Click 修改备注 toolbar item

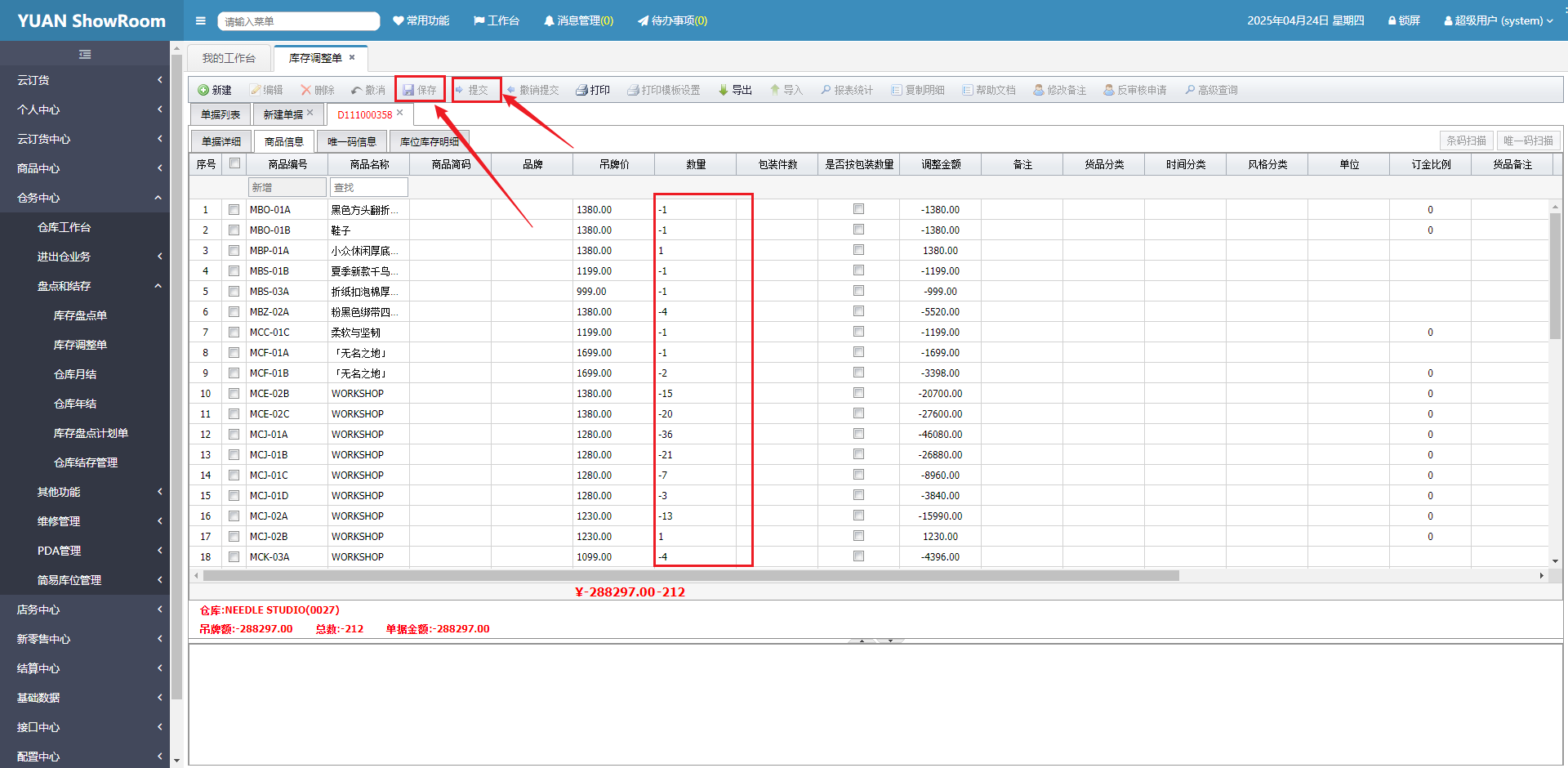coord(1060,90)
